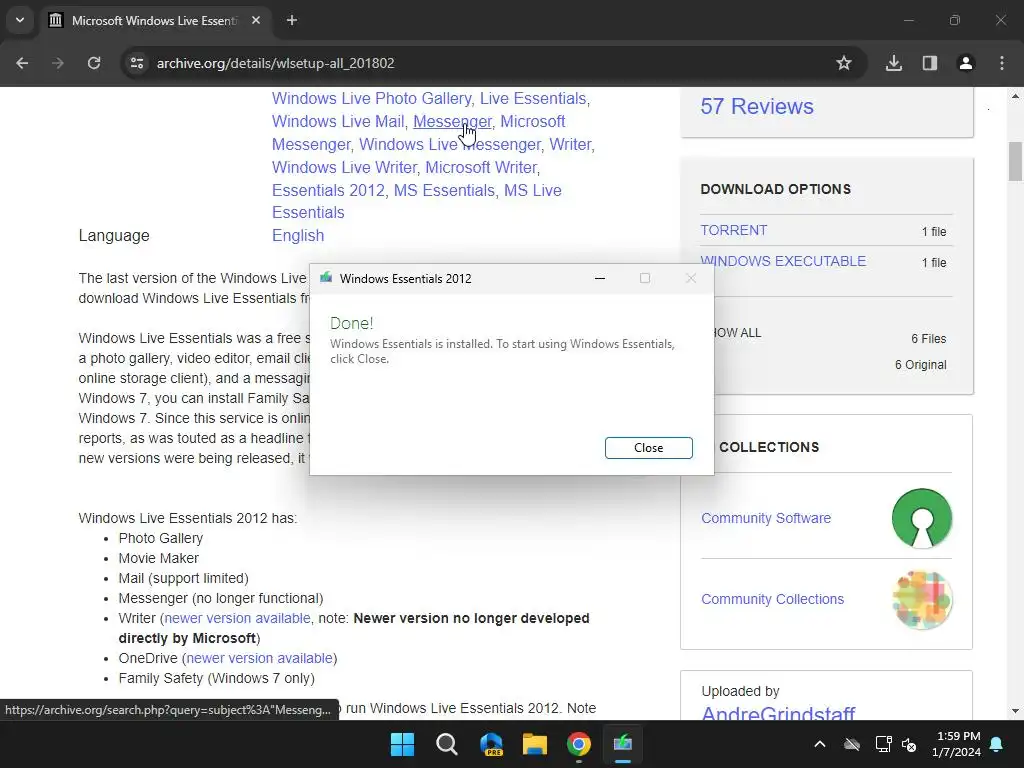
Task: Select the Microsoft Windows Live Essentials tab
Action: [153, 20]
